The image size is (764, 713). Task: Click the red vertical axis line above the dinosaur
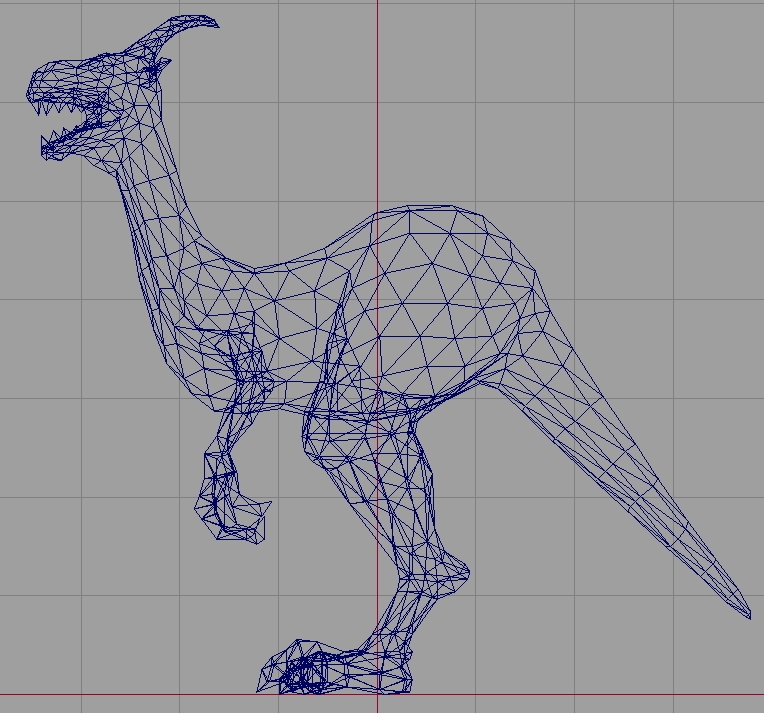[377, 100]
